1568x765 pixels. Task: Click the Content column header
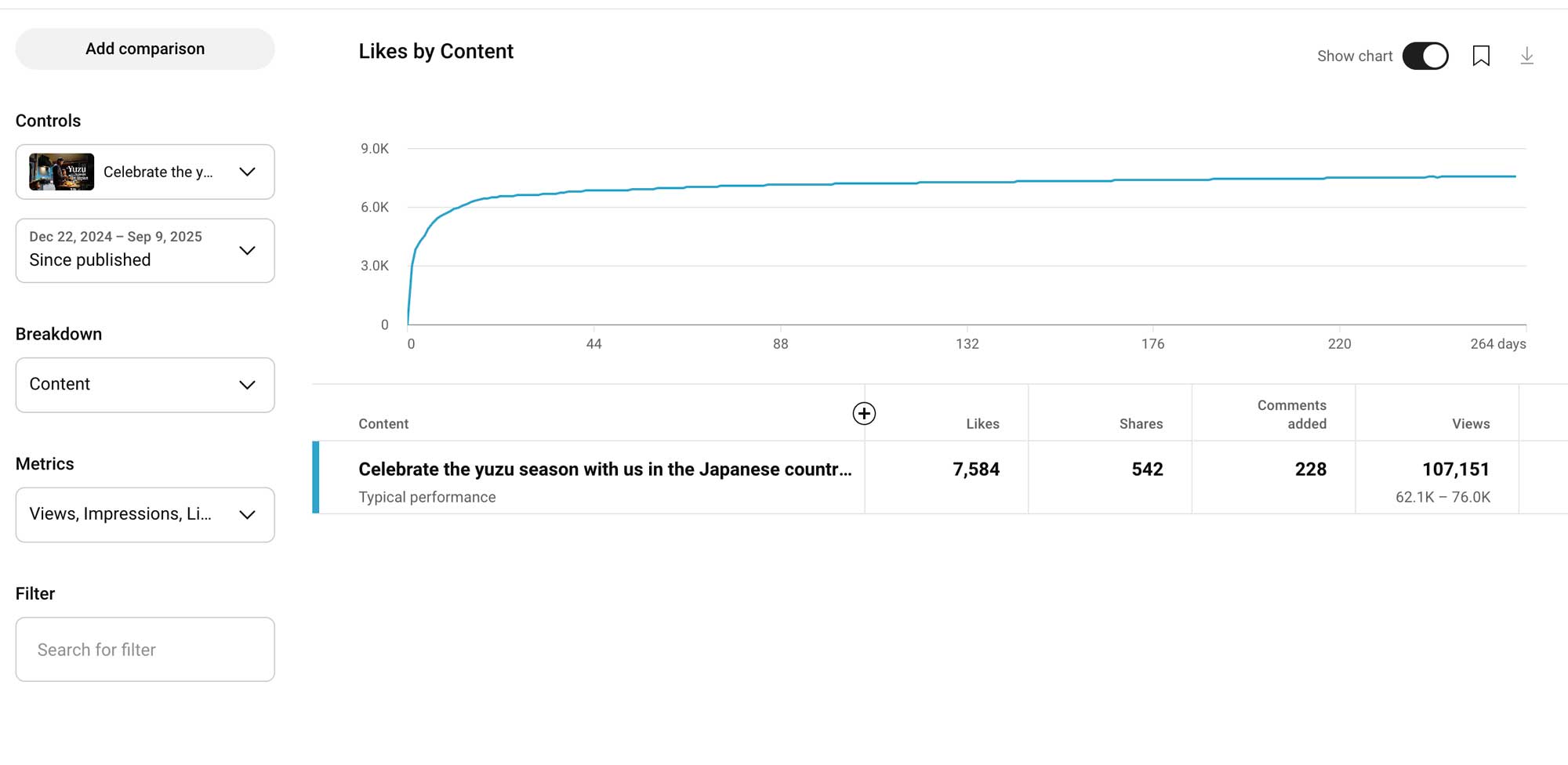coord(383,424)
